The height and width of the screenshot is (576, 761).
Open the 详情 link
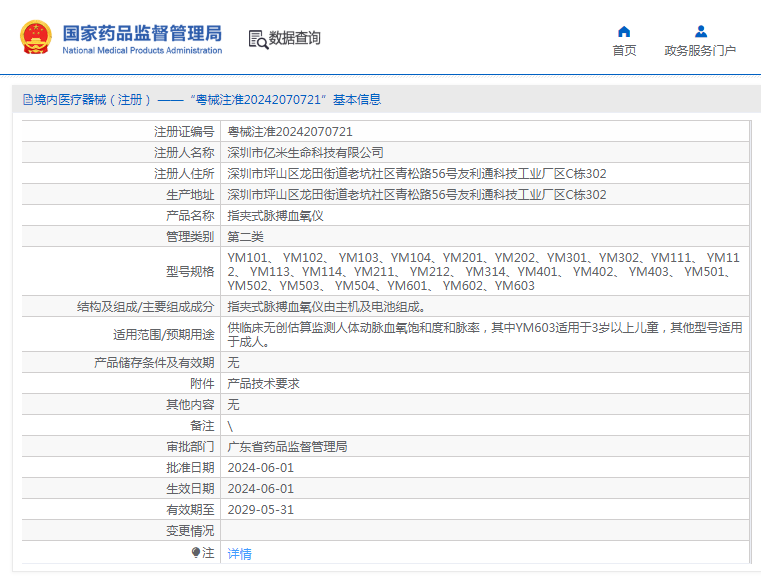point(239,554)
